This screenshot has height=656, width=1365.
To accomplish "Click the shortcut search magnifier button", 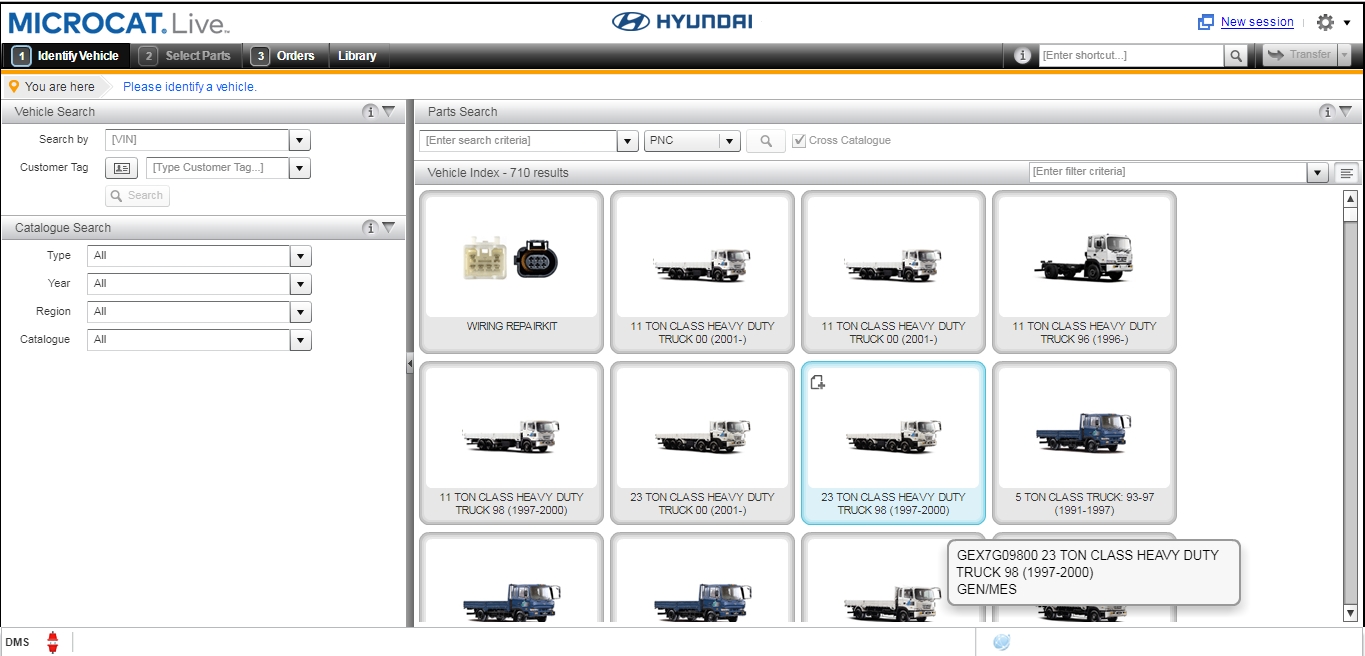I will point(1236,56).
